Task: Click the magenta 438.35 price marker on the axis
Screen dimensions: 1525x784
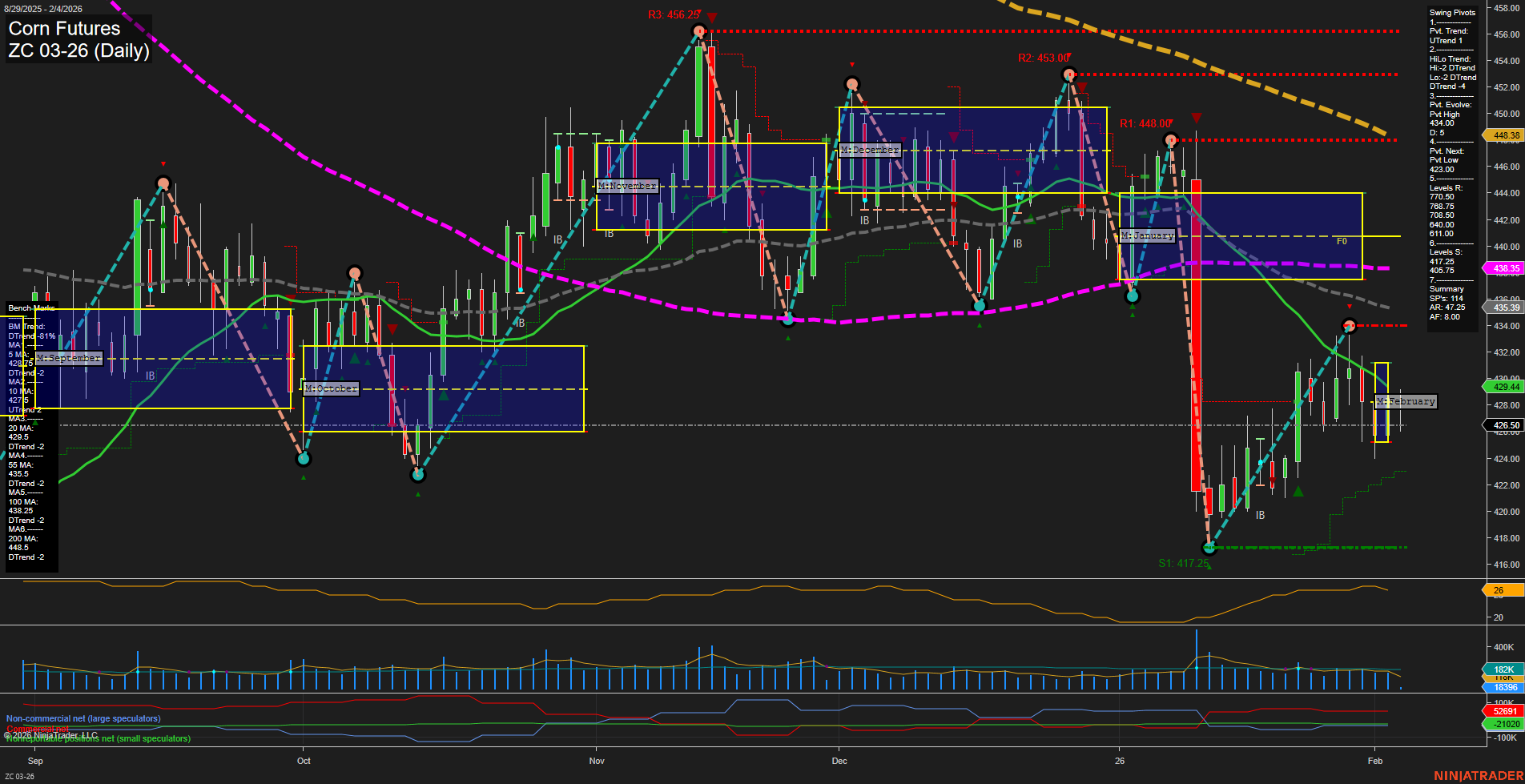Action: point(1502,267)
